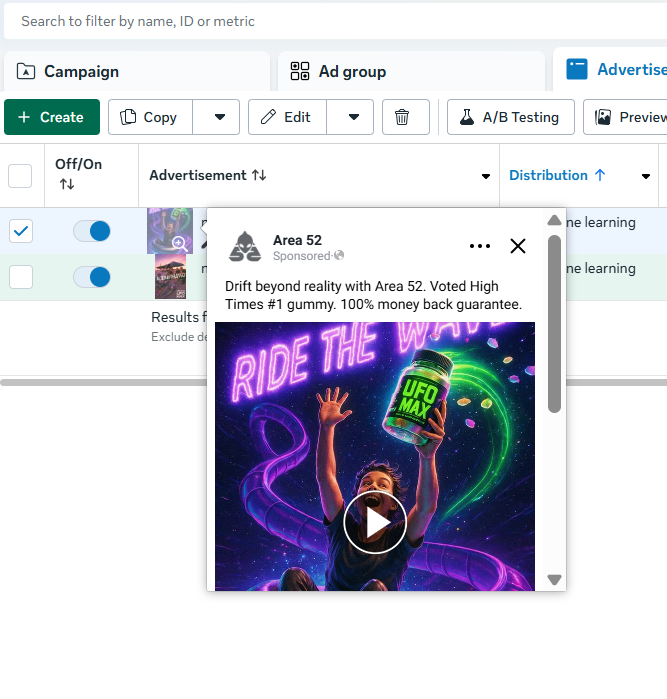This screenshot has width=667, height=699.
Task: Uncheck the first advertisement row checkbox
Action: point(21,231)
